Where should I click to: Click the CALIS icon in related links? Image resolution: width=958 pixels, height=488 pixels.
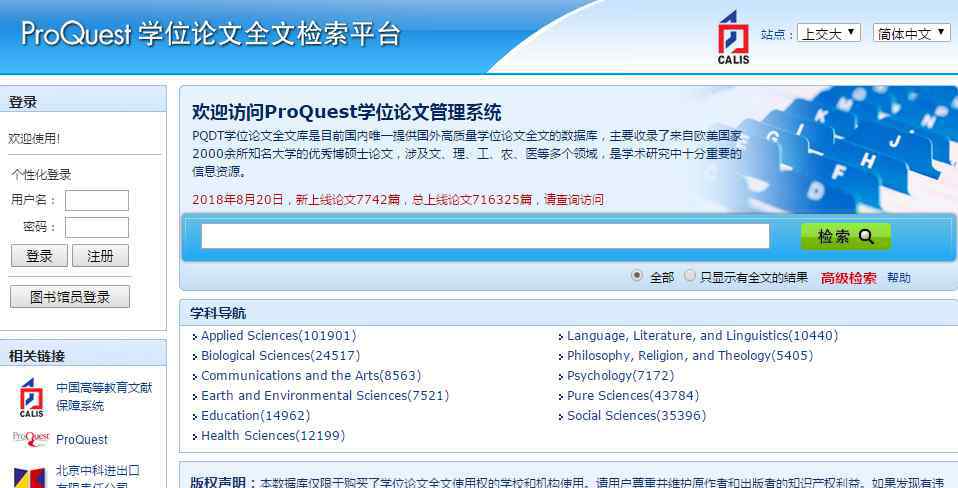point(31,398)
